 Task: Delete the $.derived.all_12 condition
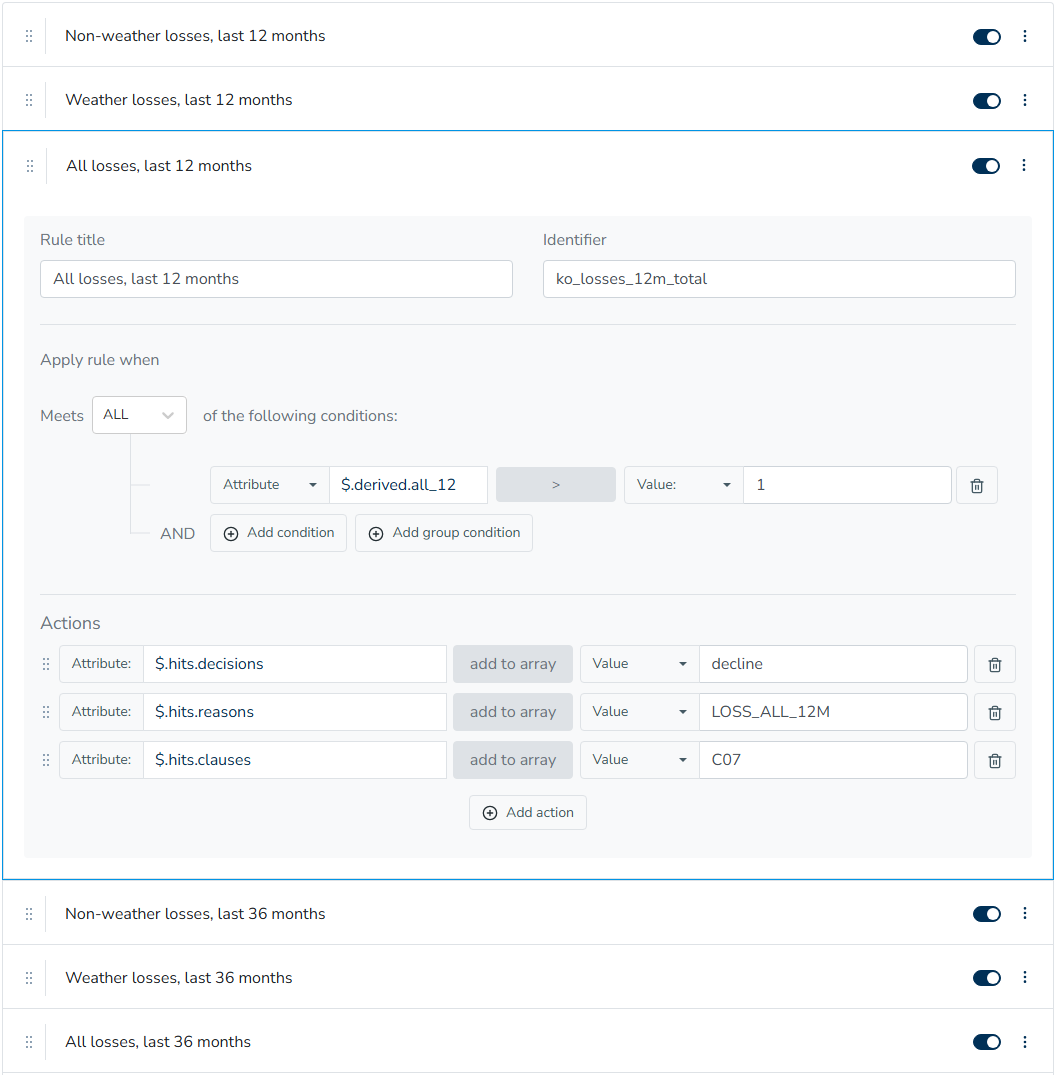[x=976, y=485]
